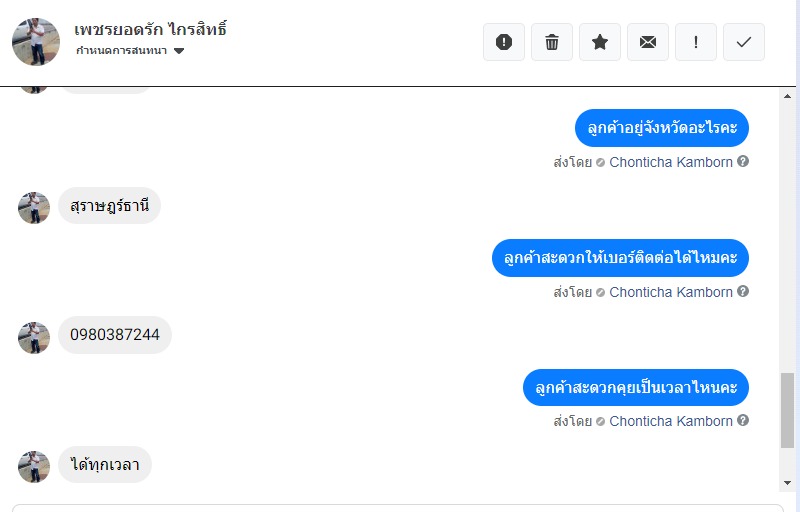Click the spam report octagon icon
The image size is (800, 512).
[x=504, y=42]
